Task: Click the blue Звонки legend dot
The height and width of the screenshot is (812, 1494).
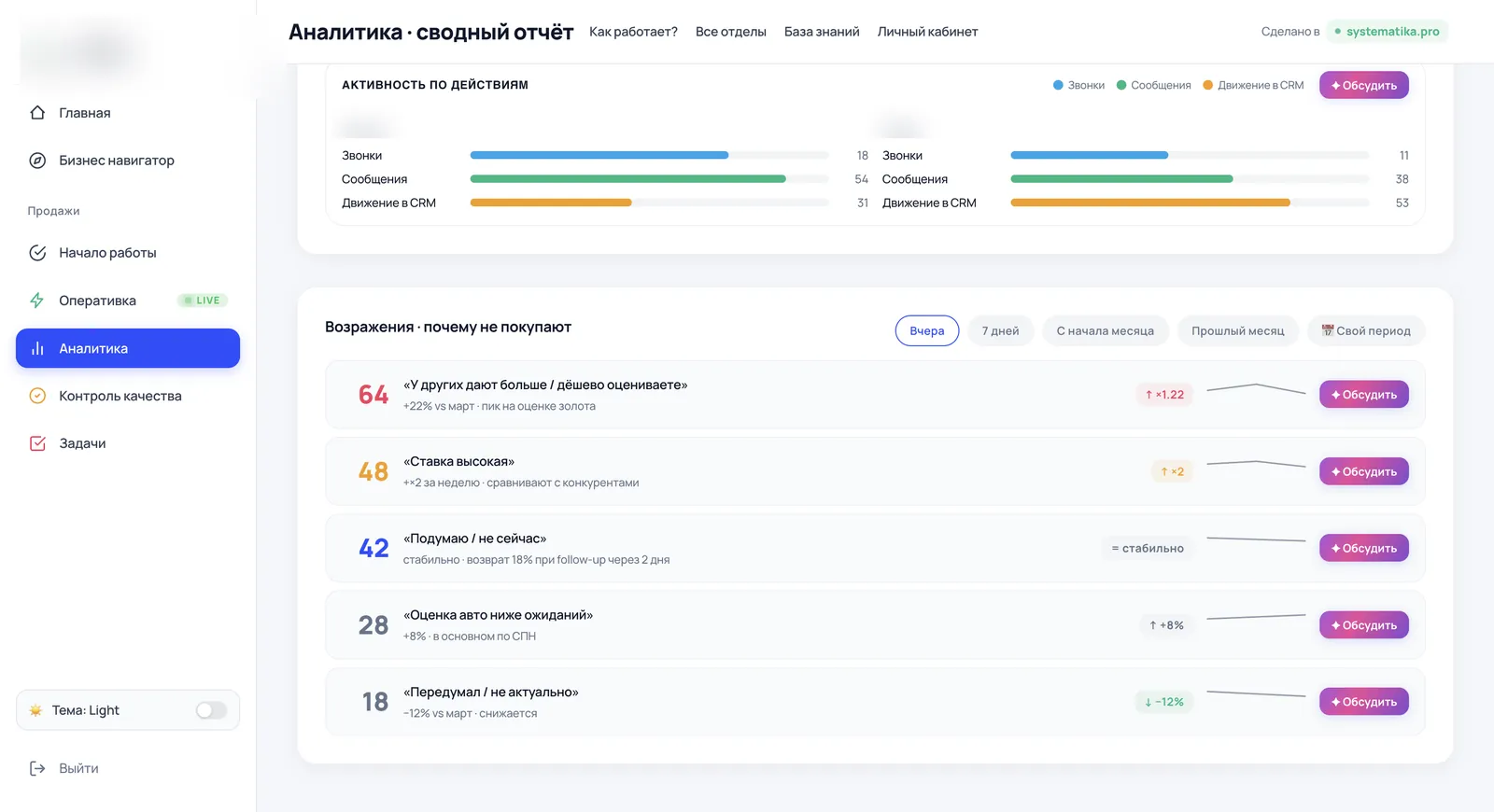Action: click(x=1058, y=85)
